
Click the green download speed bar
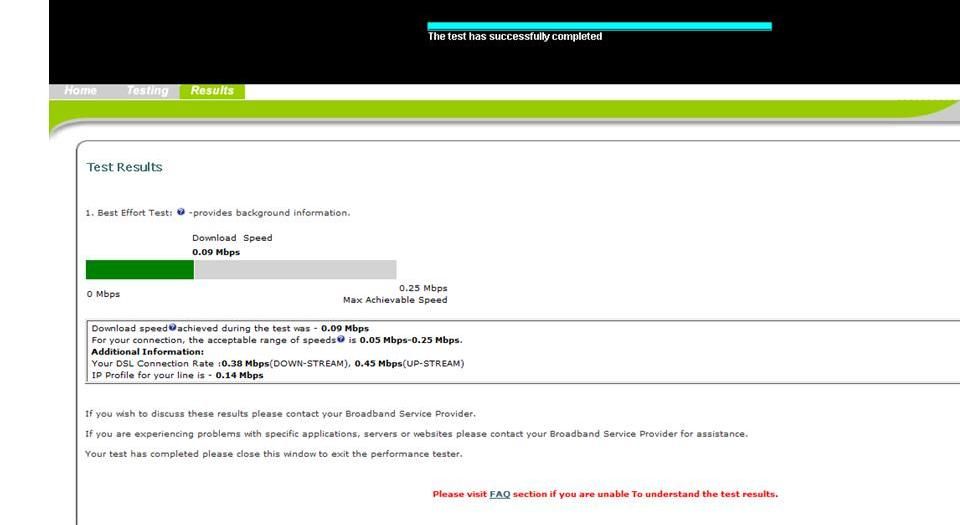pyautogui.click(x=140, y=269)
